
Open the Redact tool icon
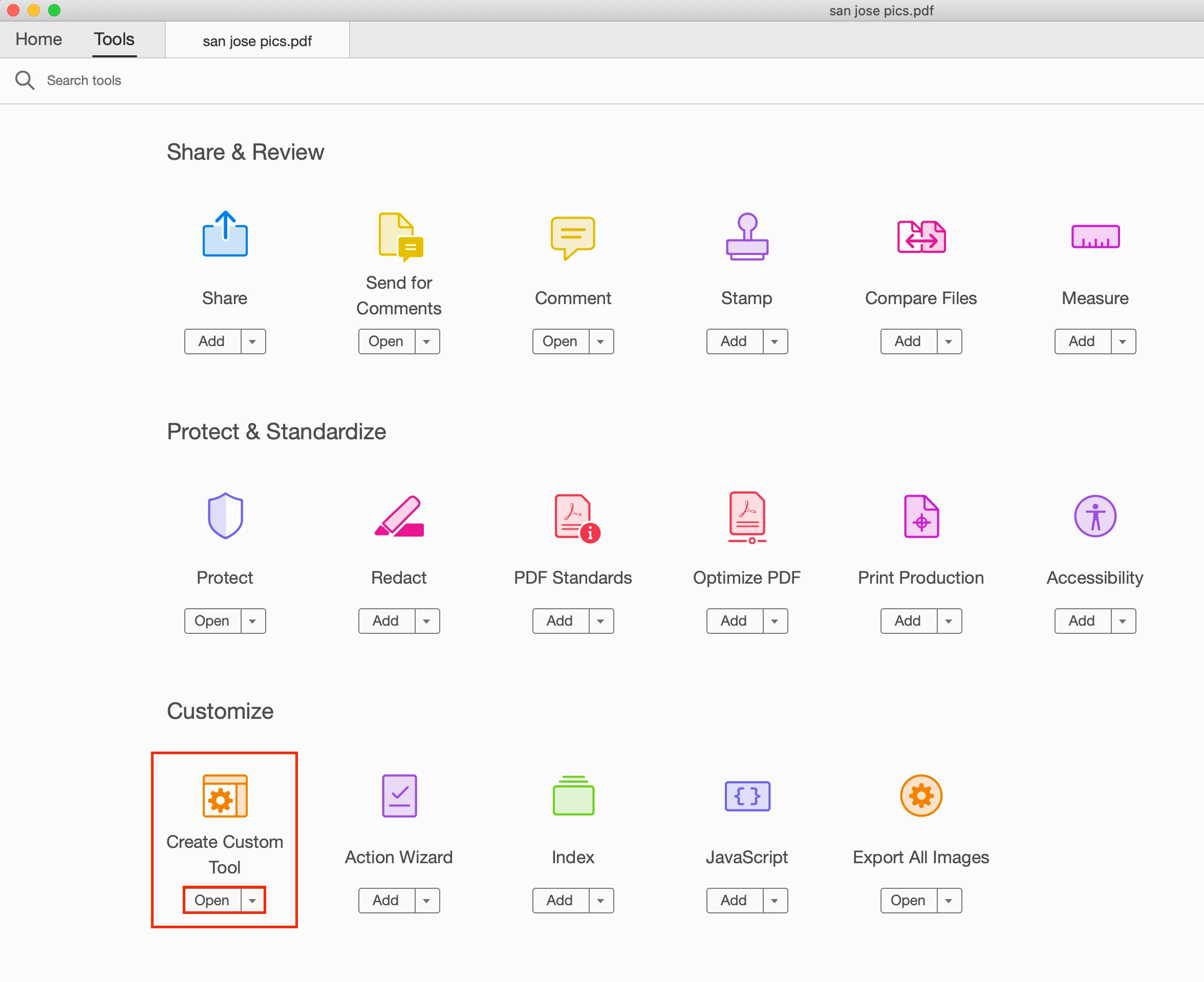click(x=399, y=516)
